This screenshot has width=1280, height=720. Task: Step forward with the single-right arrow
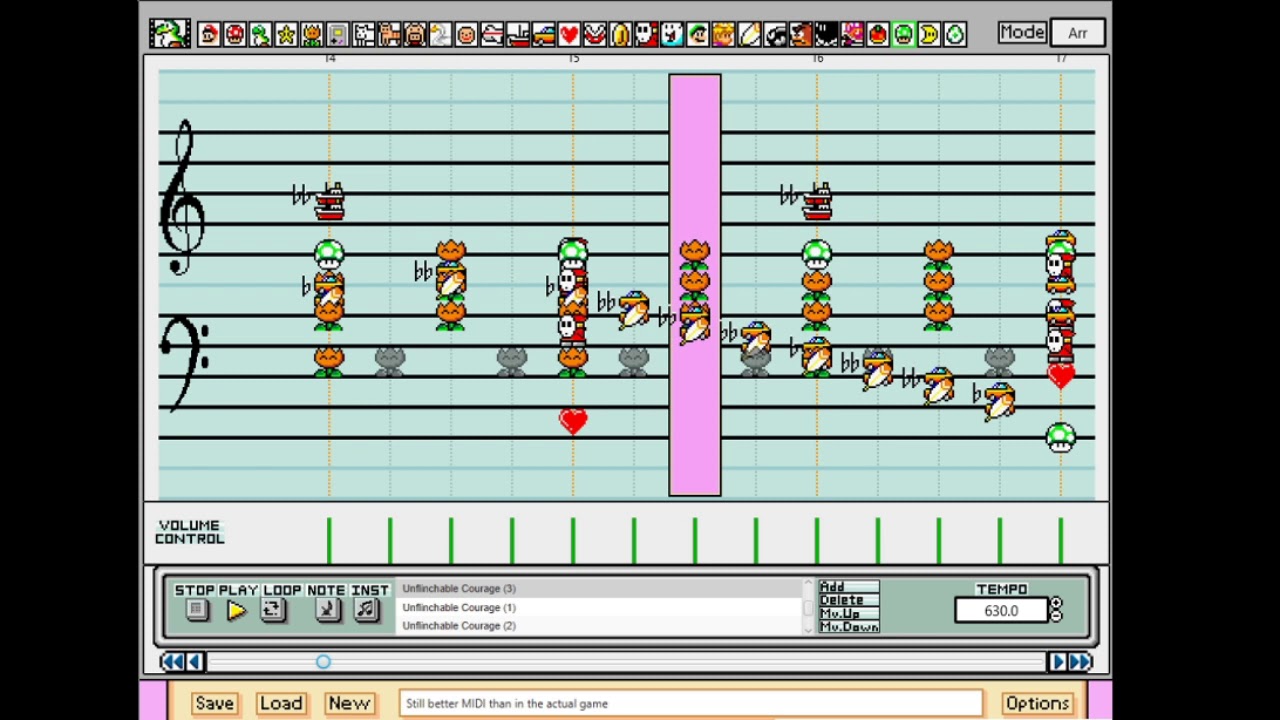(x=1058, y=661)
